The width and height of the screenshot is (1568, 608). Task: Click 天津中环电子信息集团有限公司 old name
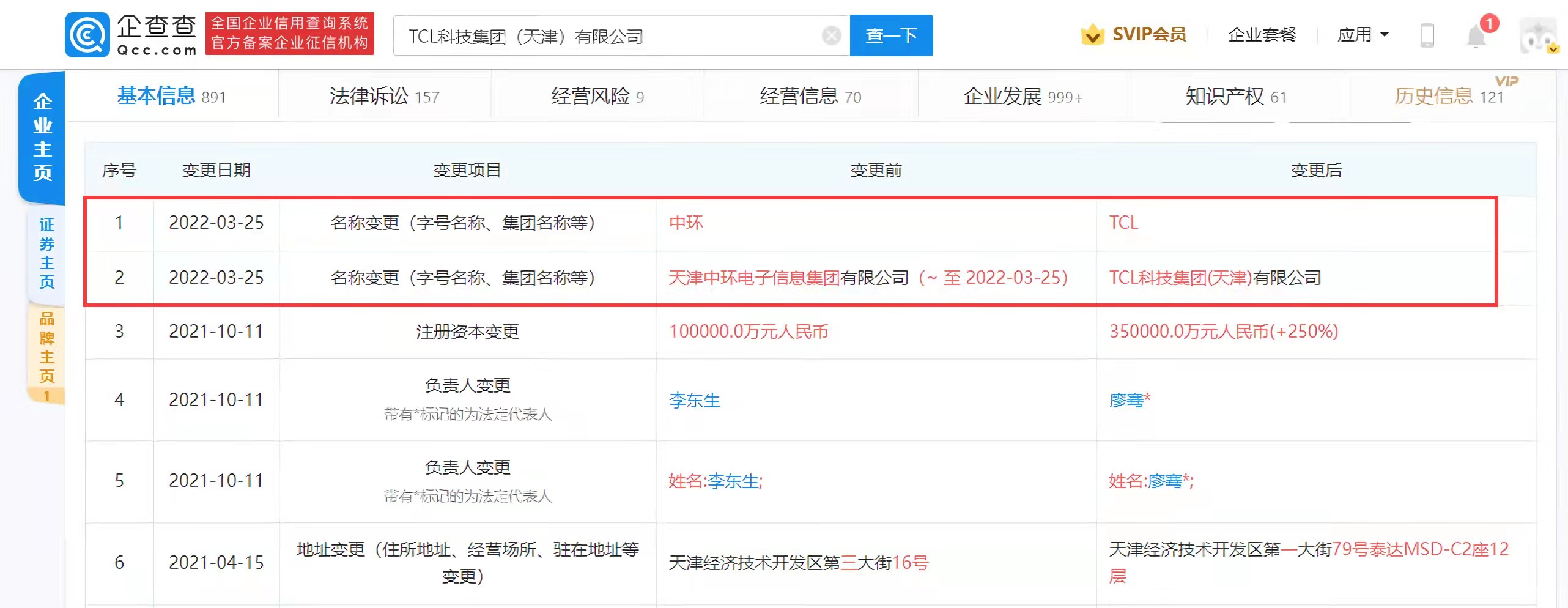click(x=788, y=277)
